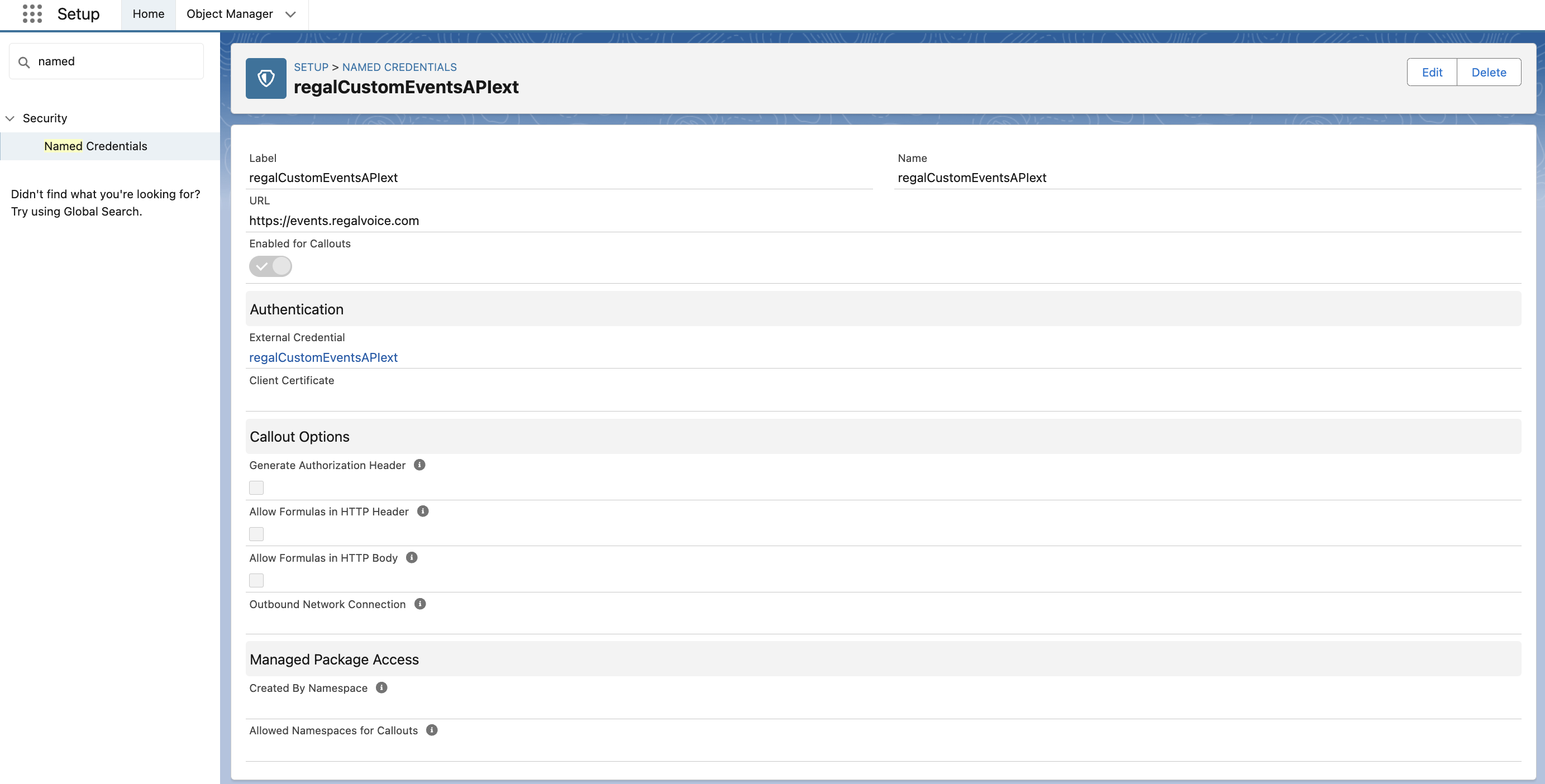Check the Generate Authorization Header checkbox
Viewport: 1545px width, 784px height.
pos(256,487)
